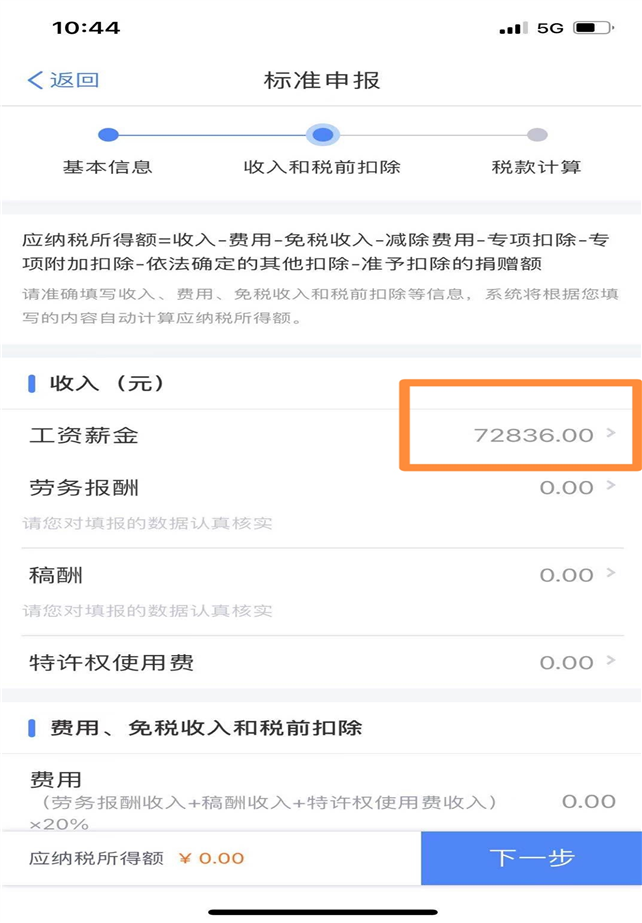The image size is (642, 923).
Task: Click the 特许权使用费 0.00 amount
Action: tap(566, 662)
